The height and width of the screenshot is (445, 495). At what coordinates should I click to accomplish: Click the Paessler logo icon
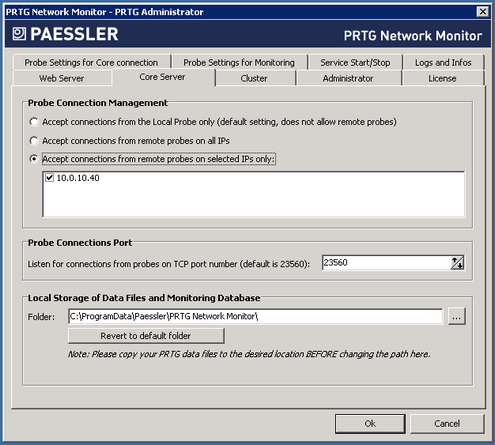[19, 34]
